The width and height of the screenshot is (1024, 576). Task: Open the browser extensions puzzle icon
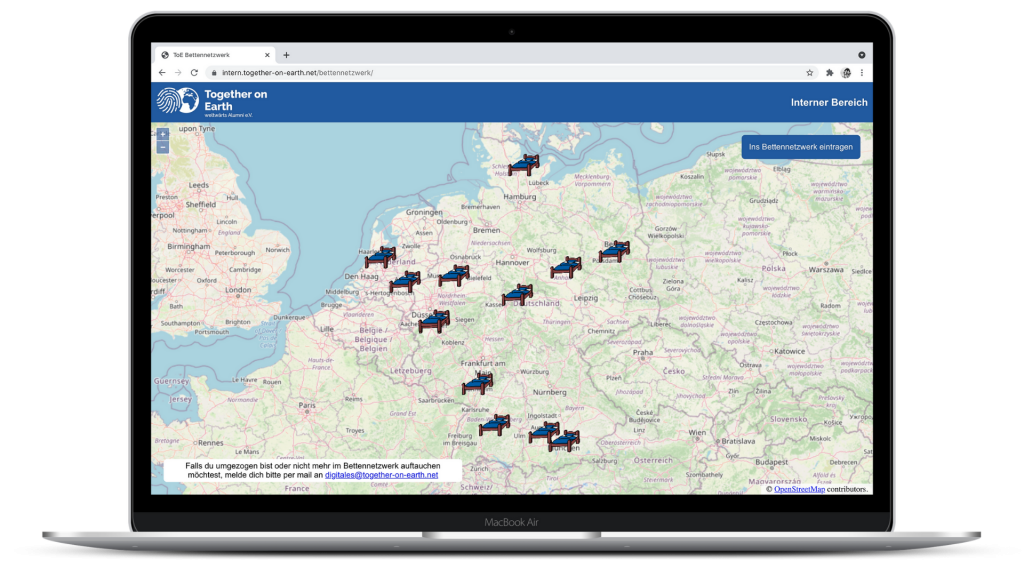(829, 73)
